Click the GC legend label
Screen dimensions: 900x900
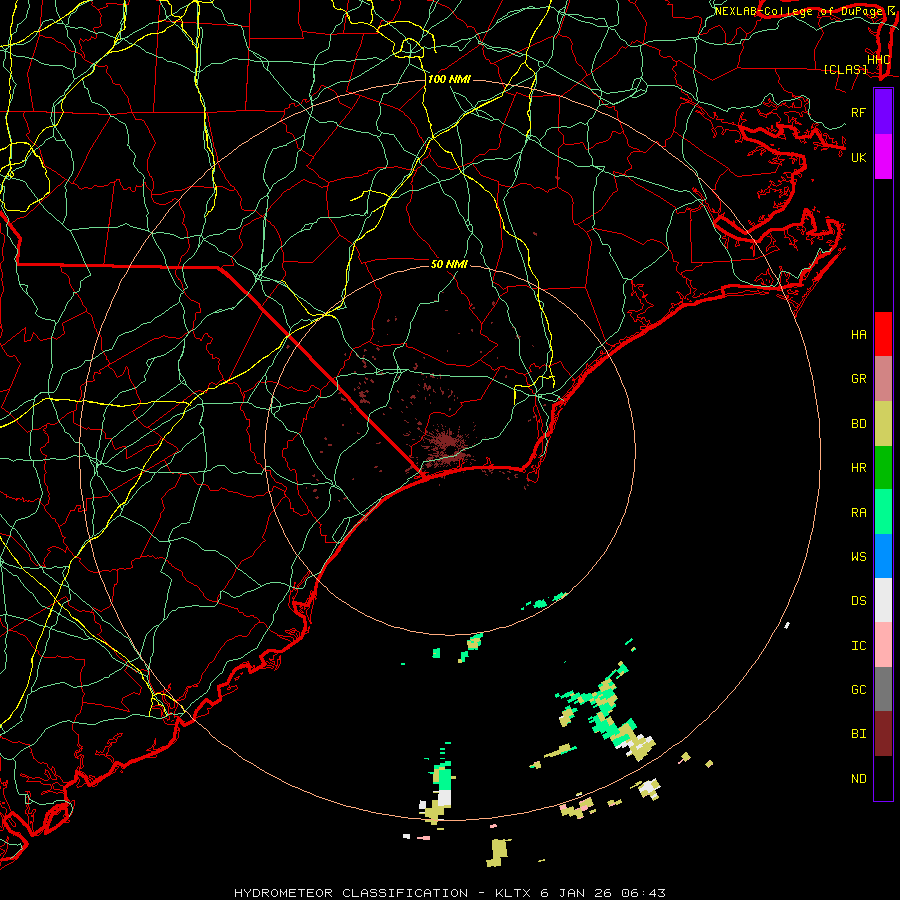(858, 690)
